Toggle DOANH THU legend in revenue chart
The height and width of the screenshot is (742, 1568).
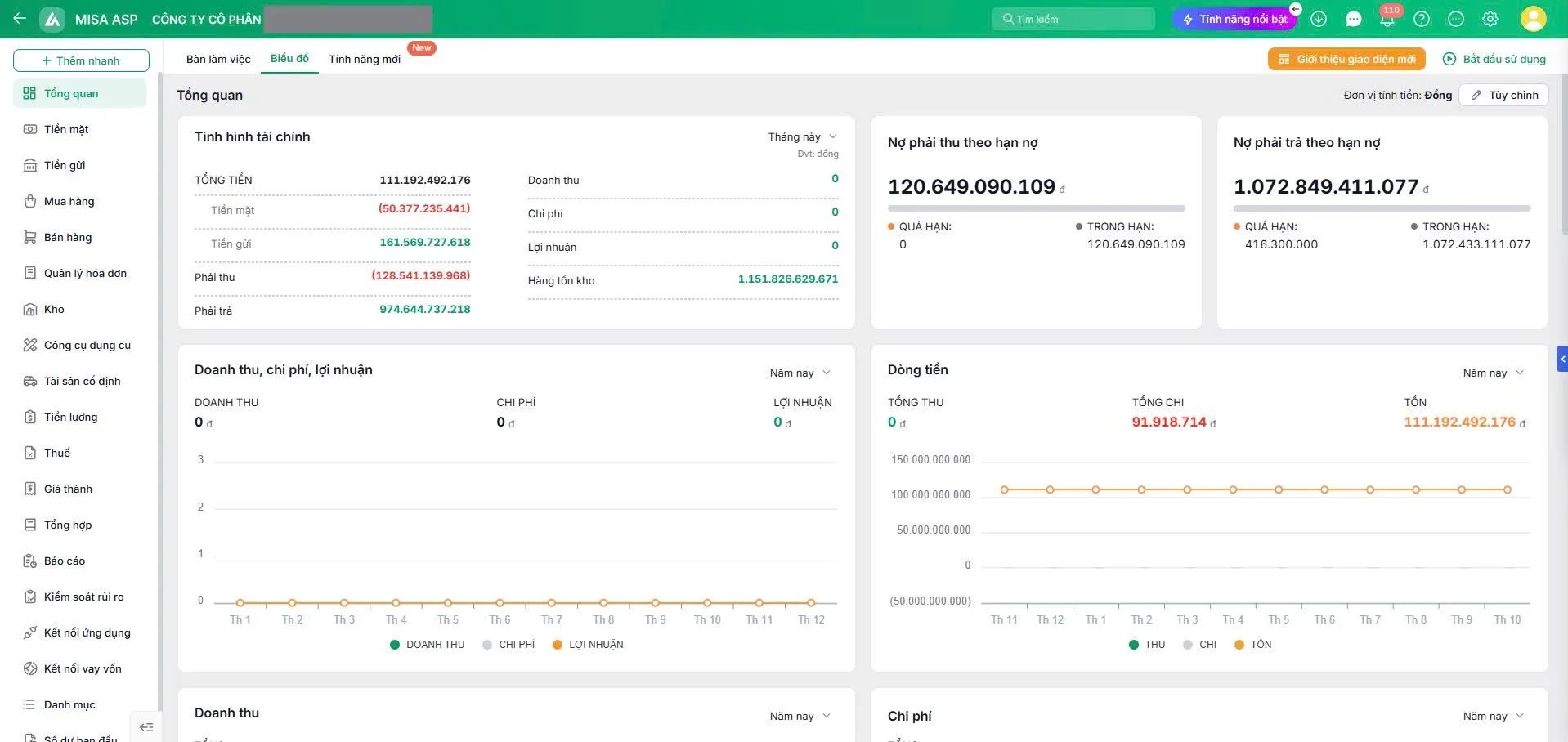click(428, 645)
